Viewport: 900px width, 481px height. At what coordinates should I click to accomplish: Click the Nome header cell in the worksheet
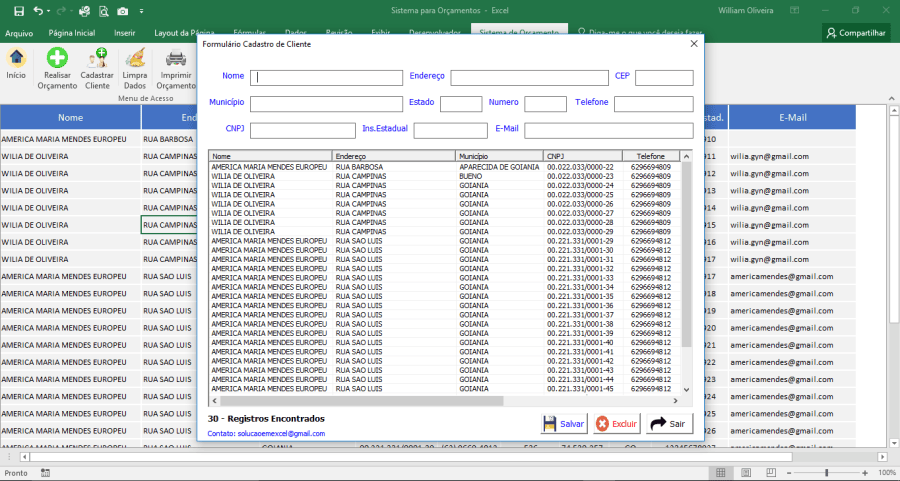click(x=70, y=117)
